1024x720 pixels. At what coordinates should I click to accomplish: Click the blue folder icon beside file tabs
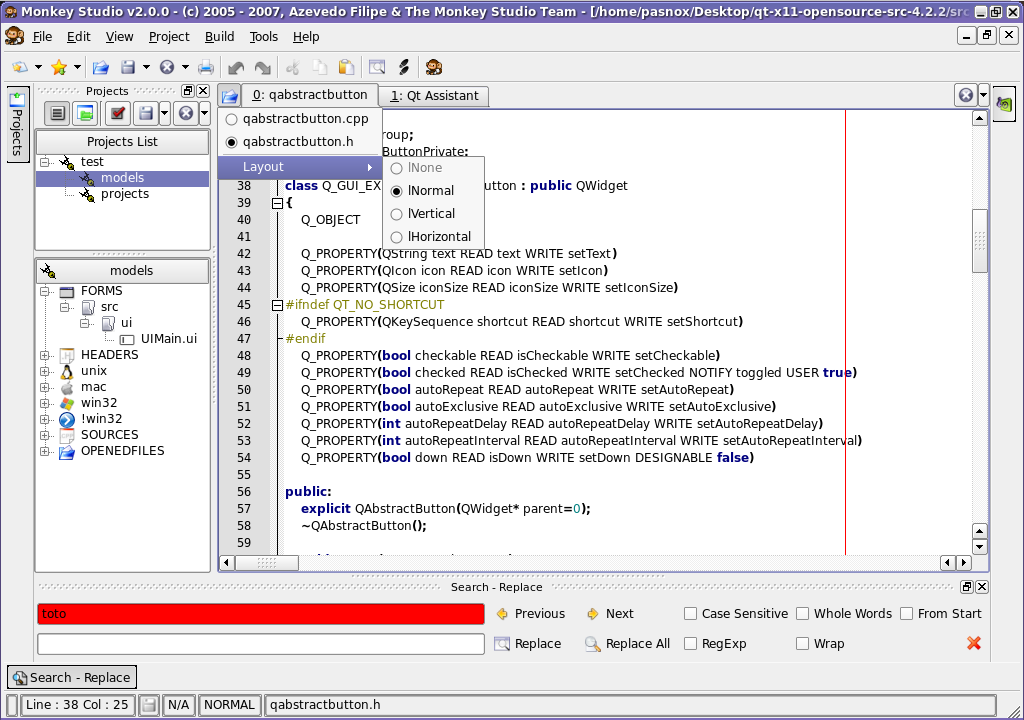pos(230,96)
